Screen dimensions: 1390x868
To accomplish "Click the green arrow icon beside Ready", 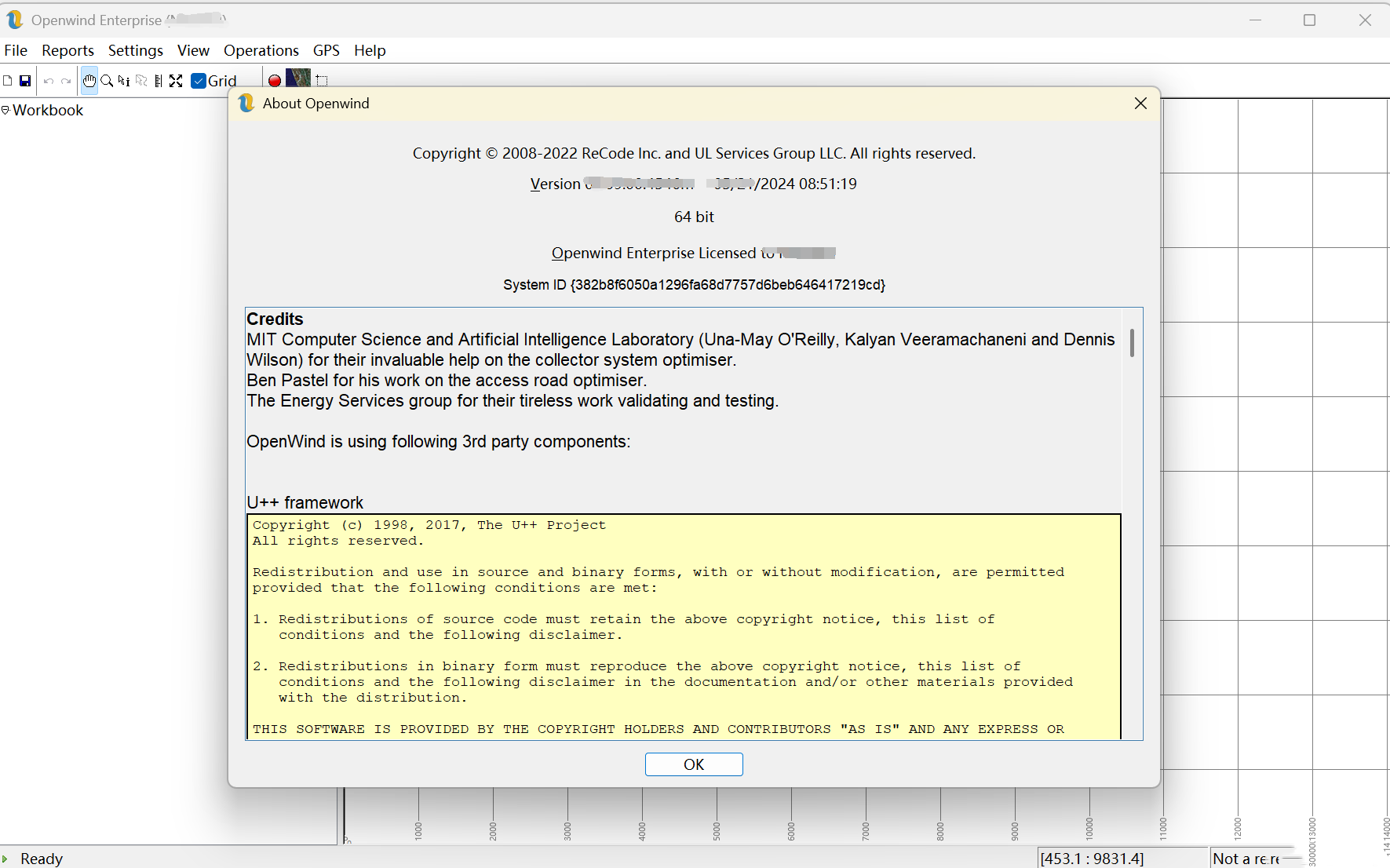I will pos(5,859).
